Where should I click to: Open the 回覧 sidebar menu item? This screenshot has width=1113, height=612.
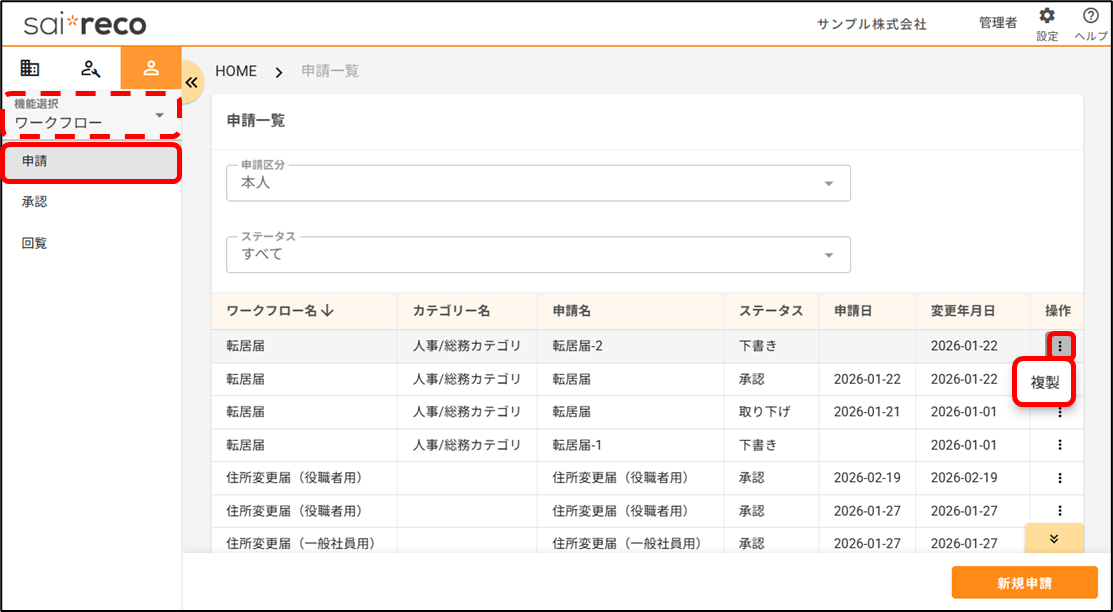coord(35,243)
